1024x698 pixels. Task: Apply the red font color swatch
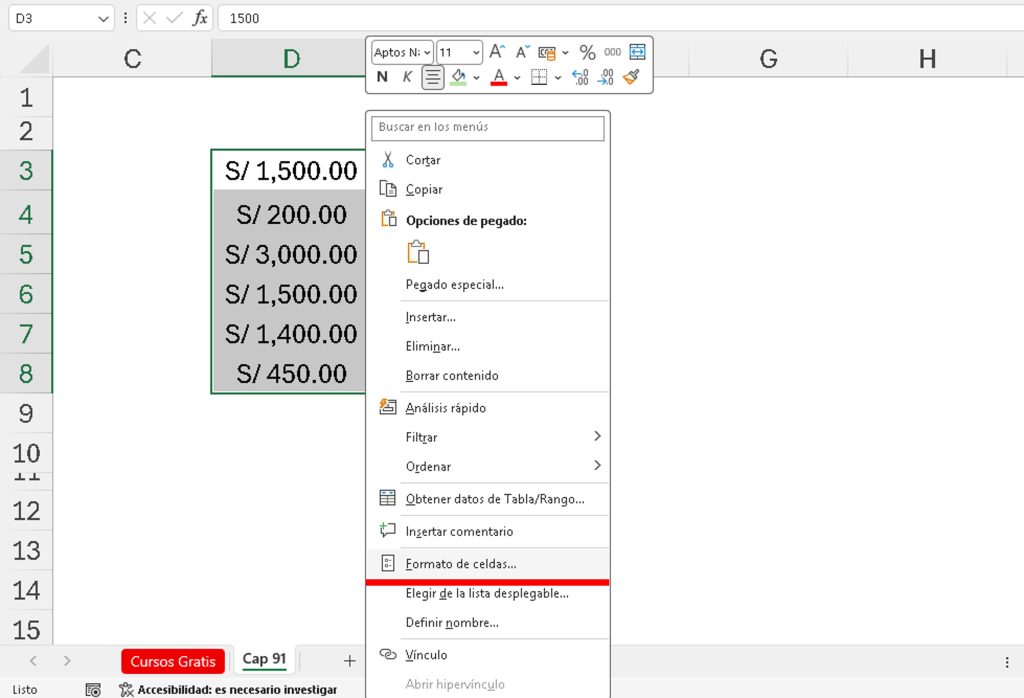(x=498, y=77)
